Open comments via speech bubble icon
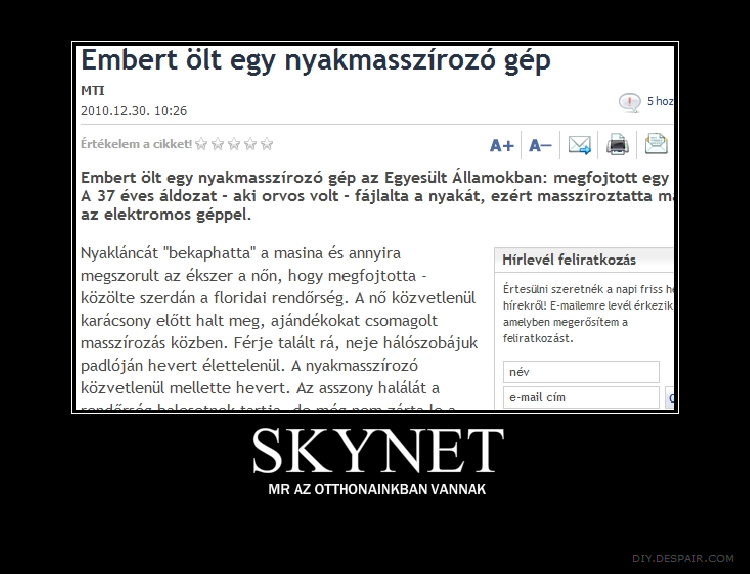 [629, 102]
